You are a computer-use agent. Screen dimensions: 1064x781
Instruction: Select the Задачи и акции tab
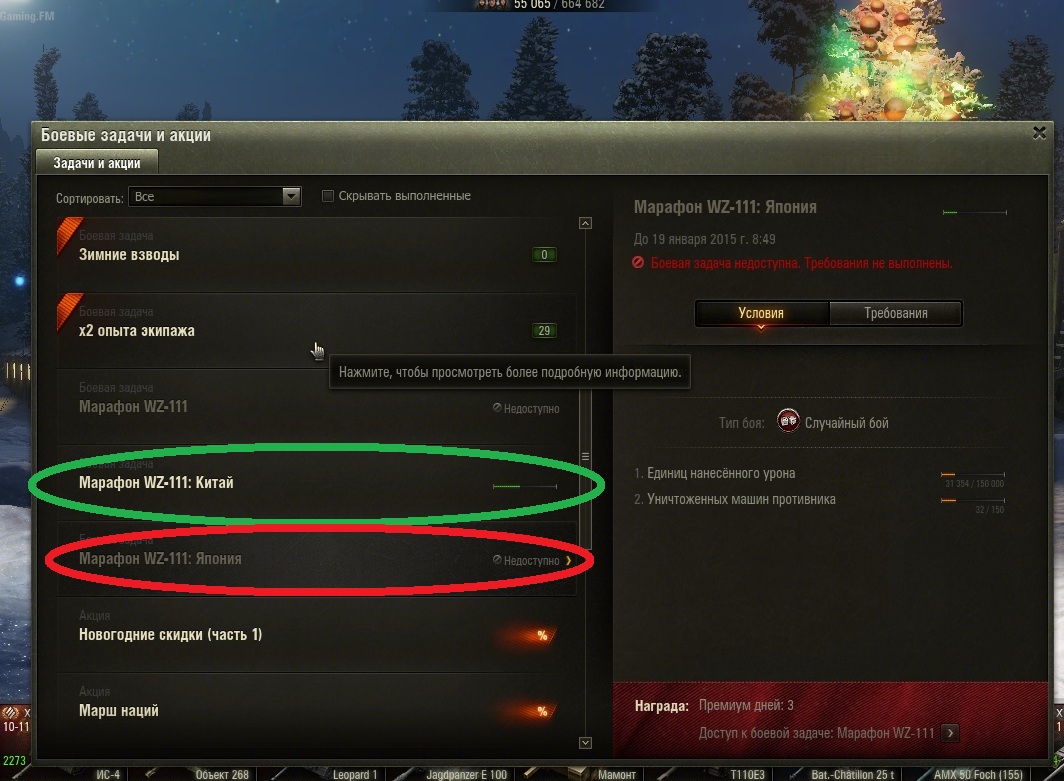[97, 163]
